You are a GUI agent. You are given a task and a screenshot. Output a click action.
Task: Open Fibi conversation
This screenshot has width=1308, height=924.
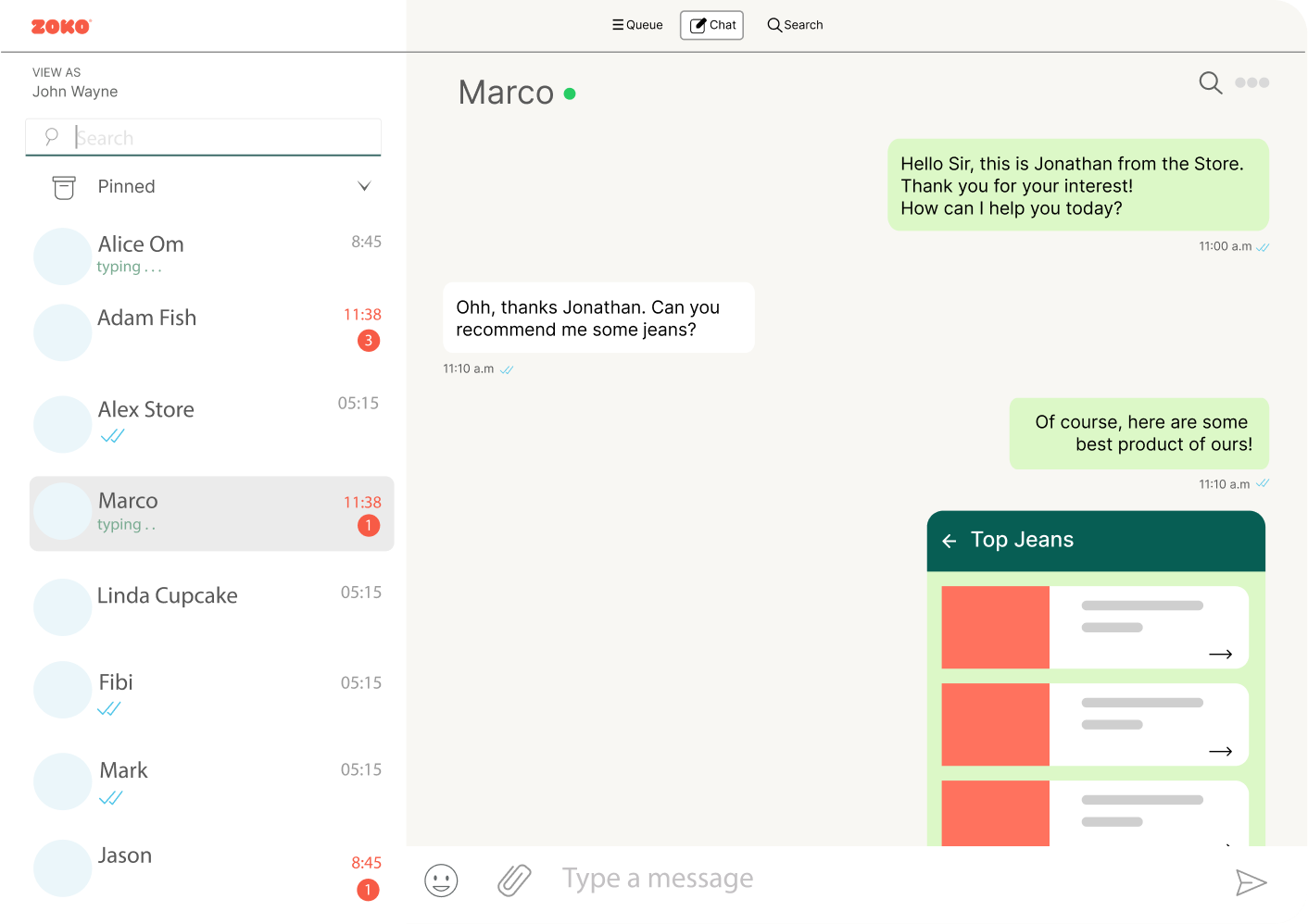(x=211, y=690)
